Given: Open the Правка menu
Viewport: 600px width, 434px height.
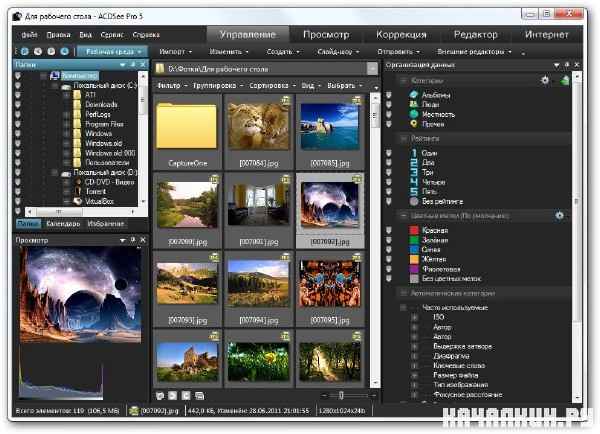Looking at the screenshot, I should (58, 35).
